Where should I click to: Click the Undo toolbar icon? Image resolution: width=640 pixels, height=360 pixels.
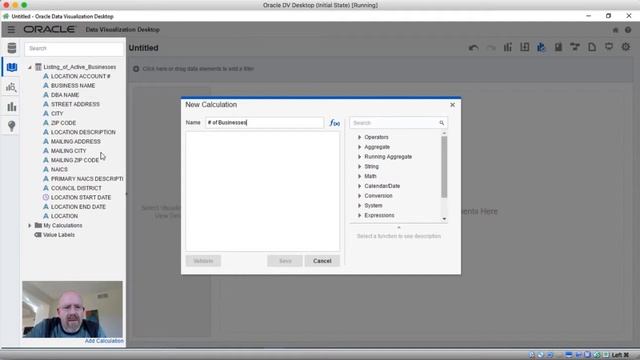click(x=473, y=48)
